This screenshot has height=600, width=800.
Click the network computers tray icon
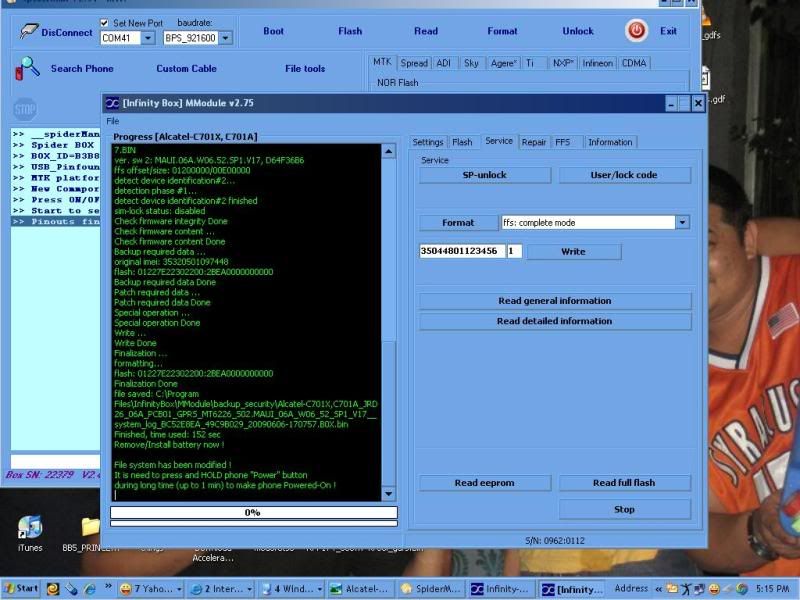coord(700,589)
